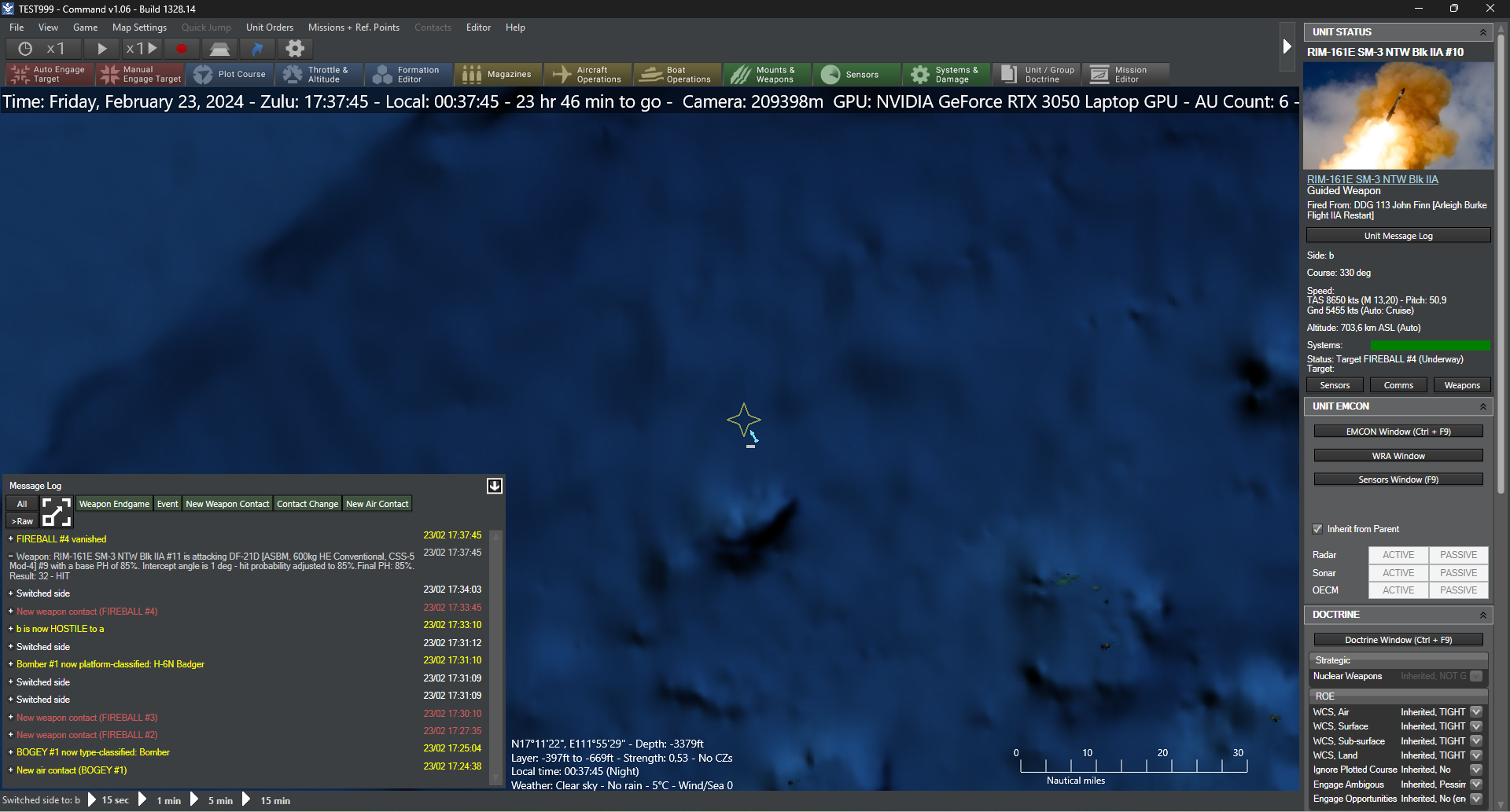The height and width of the screenshot is (812, 1510).
Task: Collapse the UNIT EMCON panel
Action: pos(1483,406)
